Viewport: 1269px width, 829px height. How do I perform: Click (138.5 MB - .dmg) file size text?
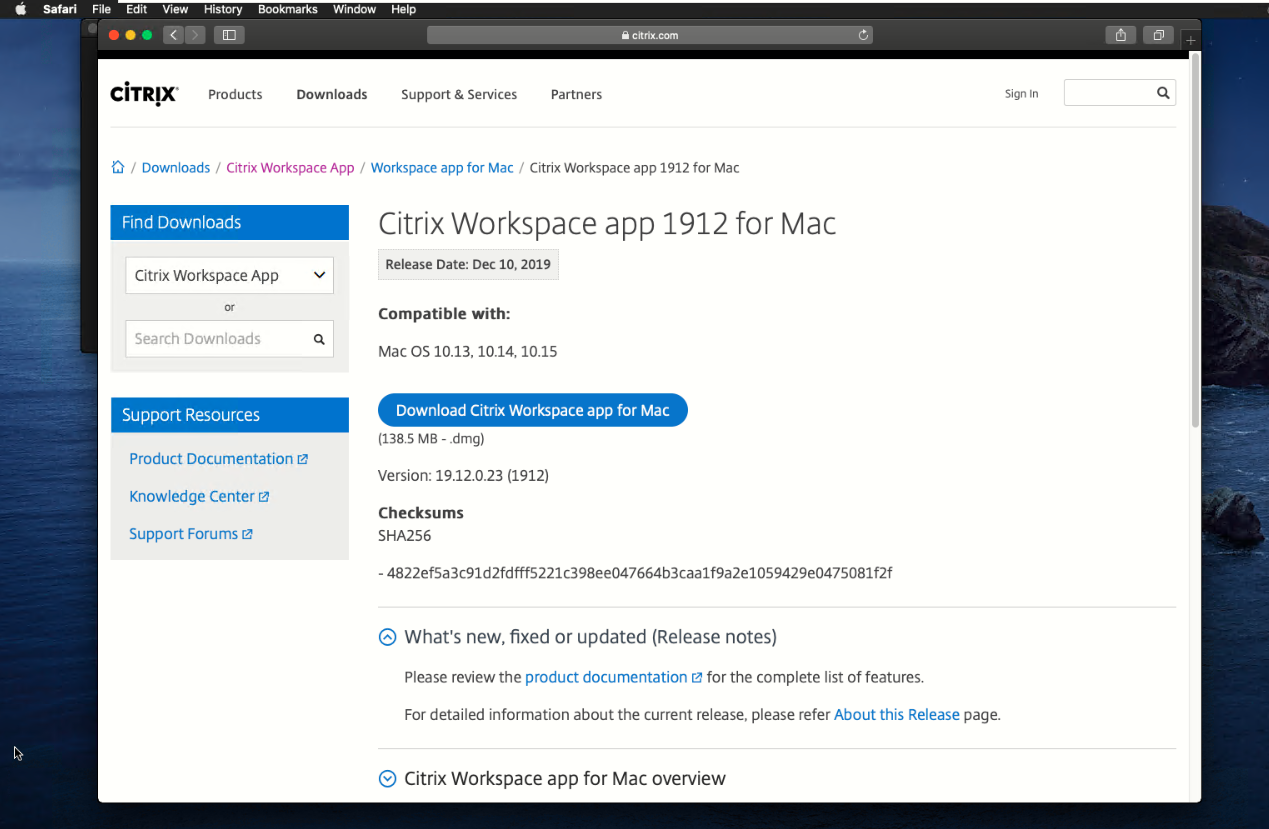(x=431, y=439)
